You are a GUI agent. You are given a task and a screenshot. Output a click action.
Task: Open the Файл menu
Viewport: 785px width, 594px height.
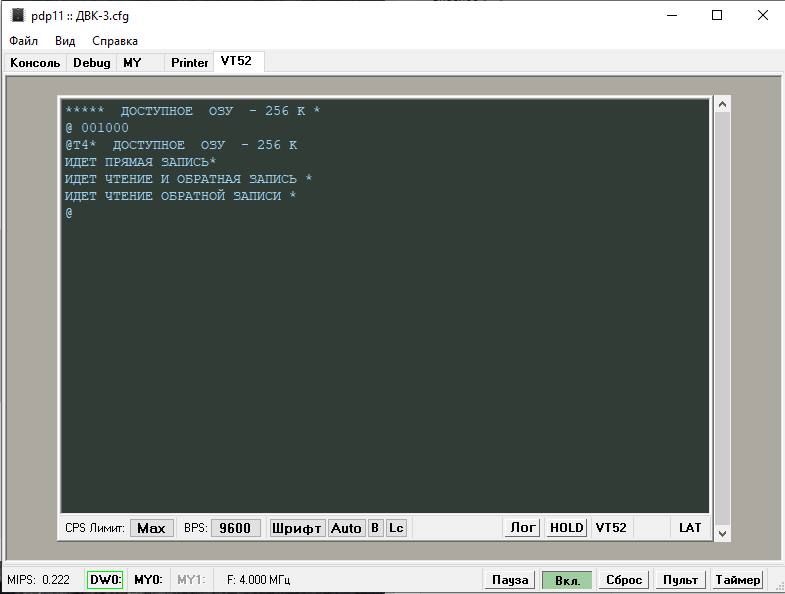[24, 41]
